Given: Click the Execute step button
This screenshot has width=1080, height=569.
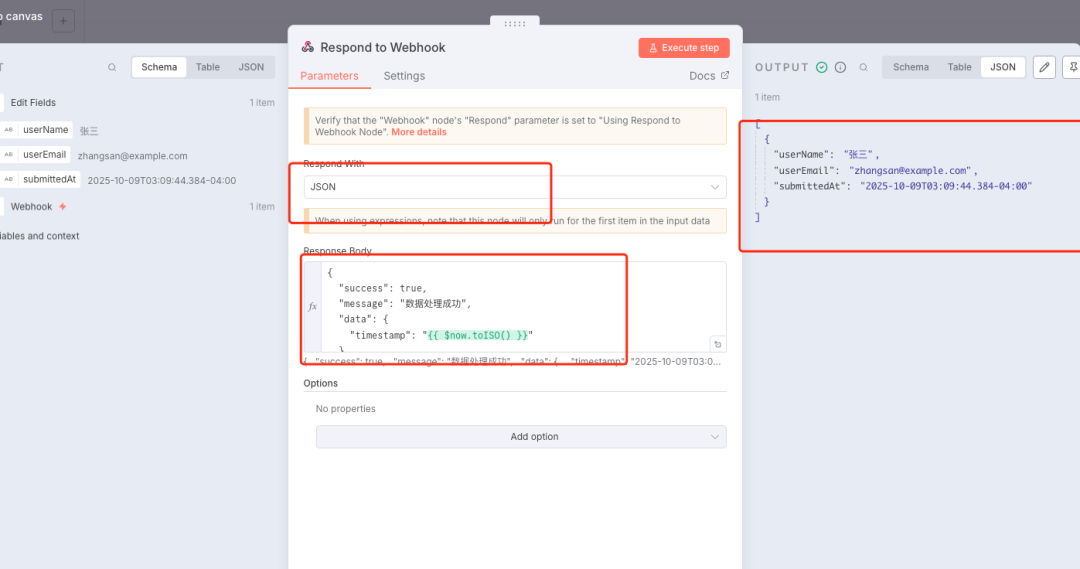Looking at the screenshot, I should [683, 48].
